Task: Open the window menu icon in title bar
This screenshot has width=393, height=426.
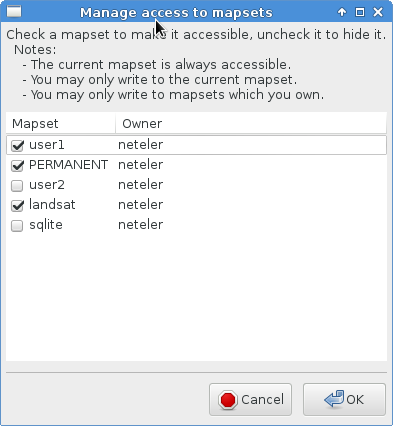Action: 14,12
